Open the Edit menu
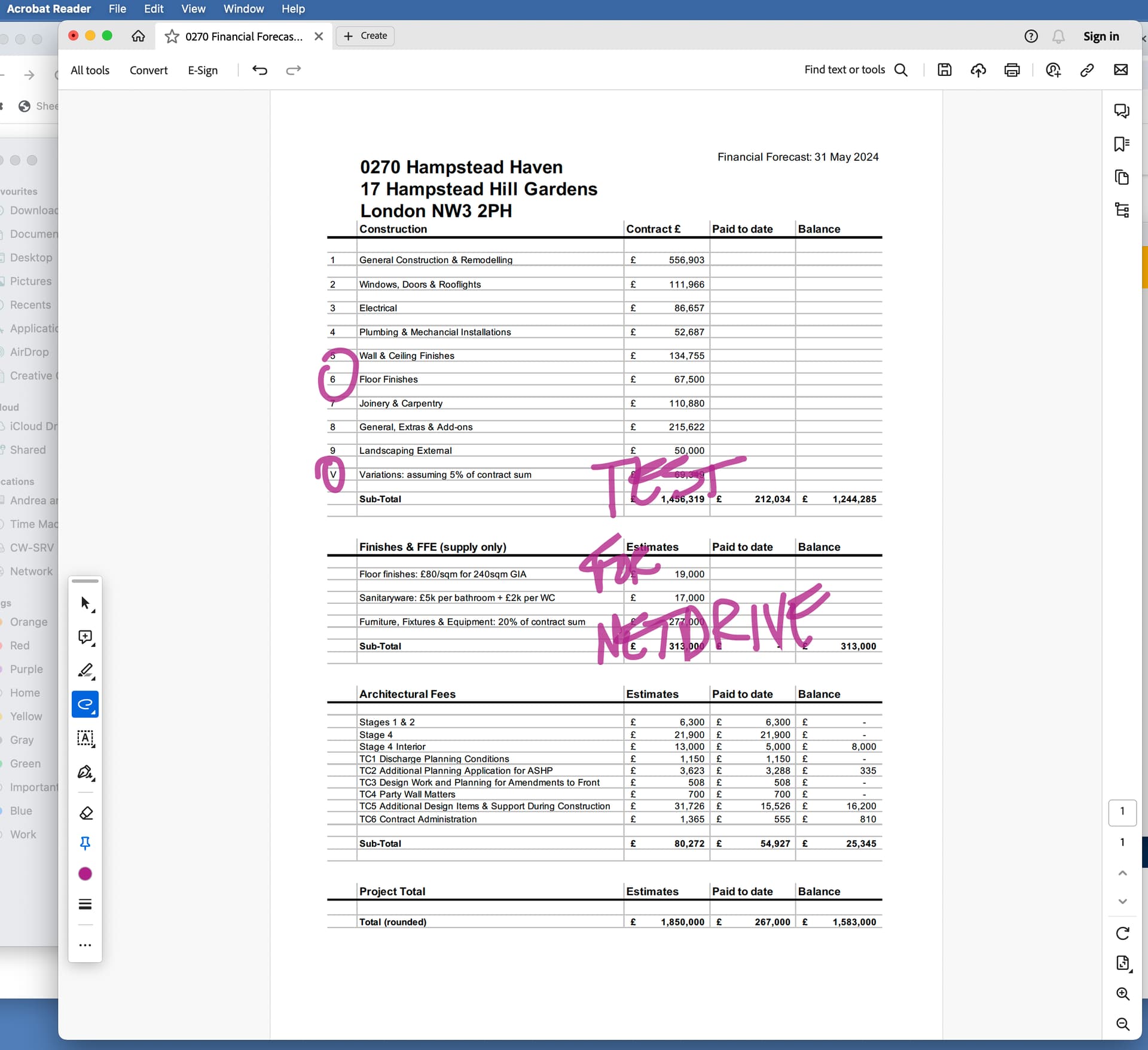 coord(154,9)
